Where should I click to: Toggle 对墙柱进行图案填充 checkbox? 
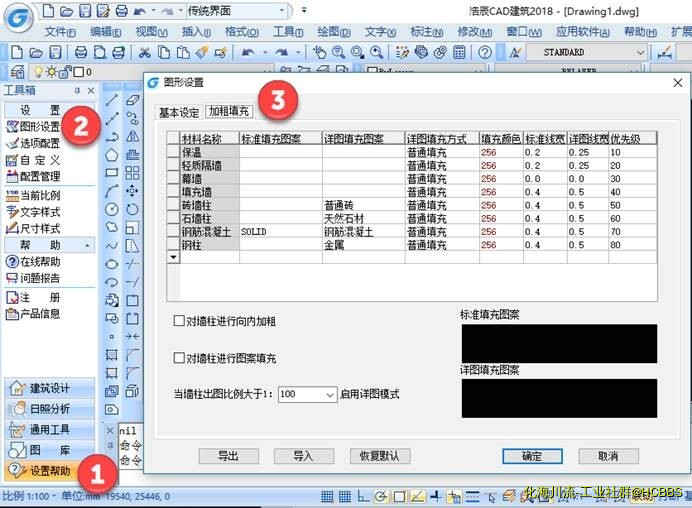pyautogui.click(x=179, y=358)
